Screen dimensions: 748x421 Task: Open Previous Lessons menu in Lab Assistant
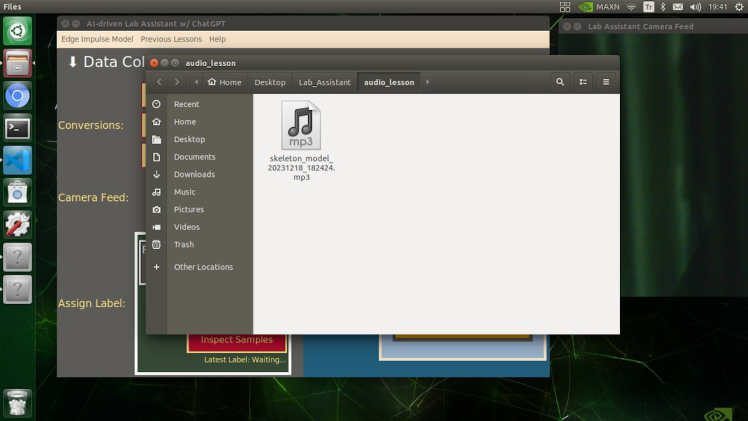click(171, 39)
